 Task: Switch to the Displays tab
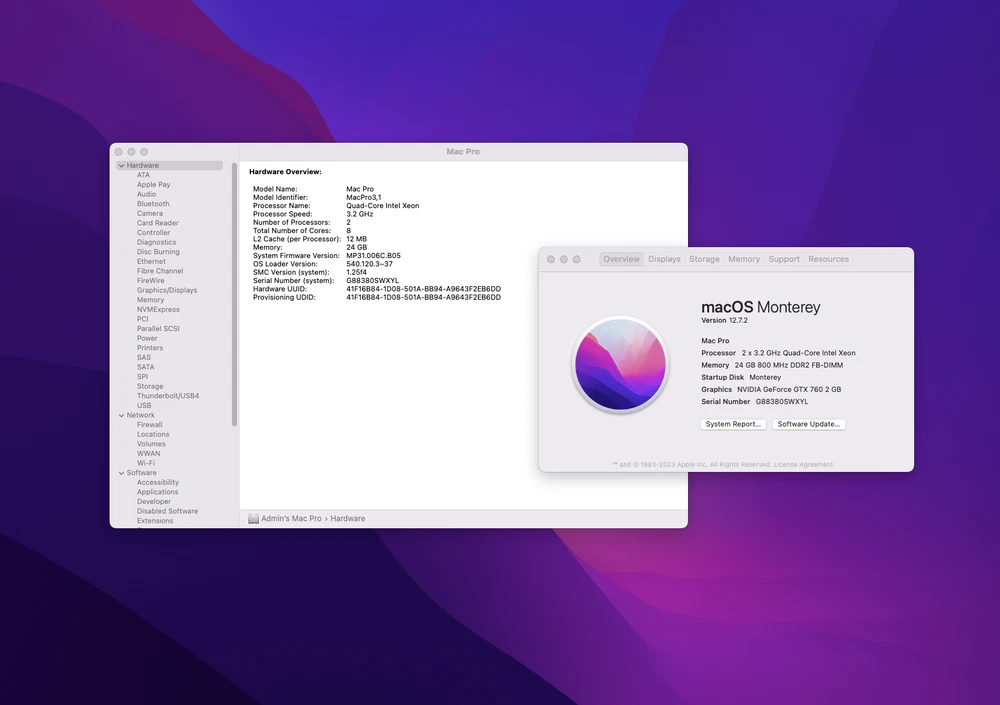[x=664, y=259]
